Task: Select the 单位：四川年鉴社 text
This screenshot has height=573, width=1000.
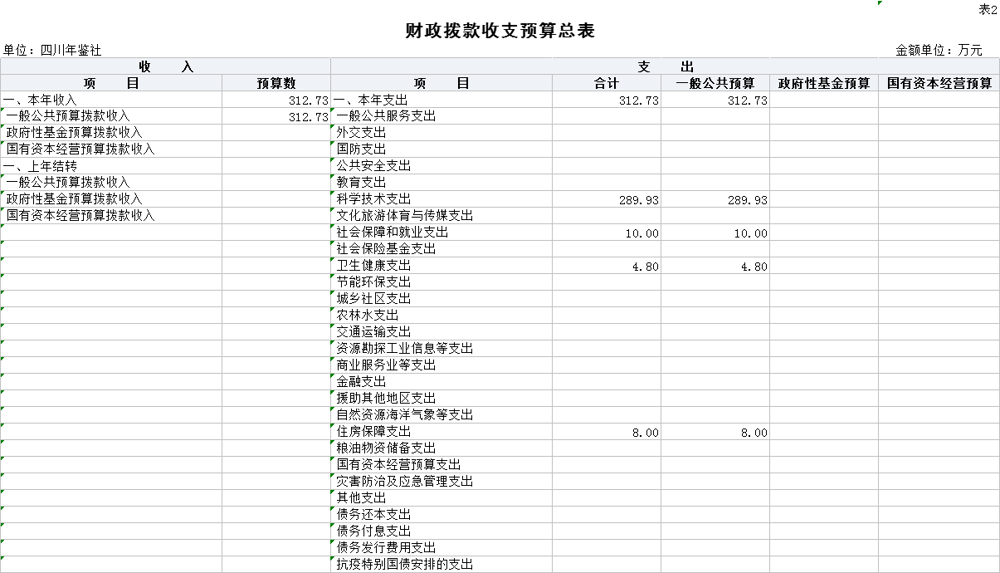Action: click(52, 50)
